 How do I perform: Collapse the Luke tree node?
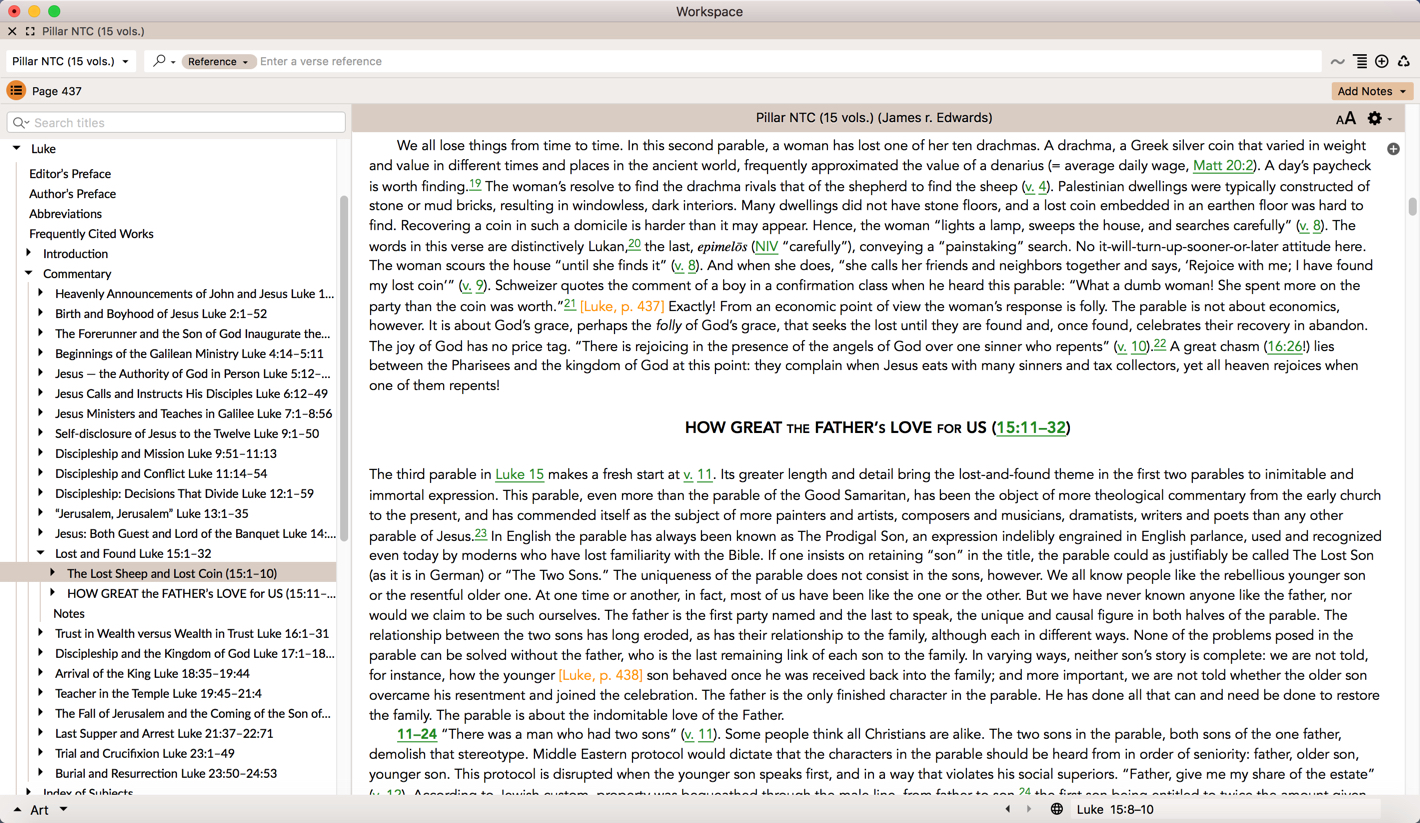coord(17,149)
